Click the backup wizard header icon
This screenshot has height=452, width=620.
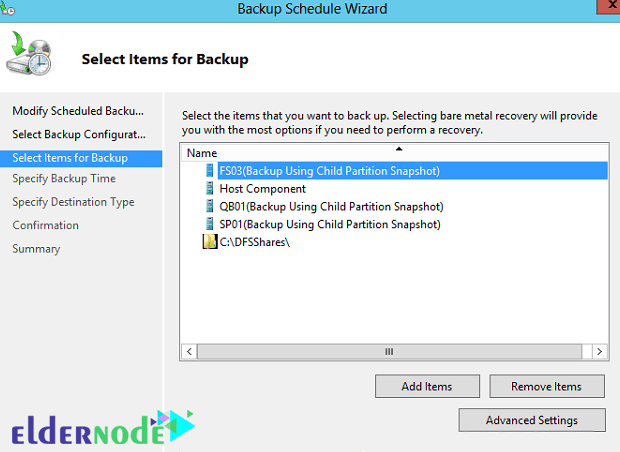(x=29, y=54)
